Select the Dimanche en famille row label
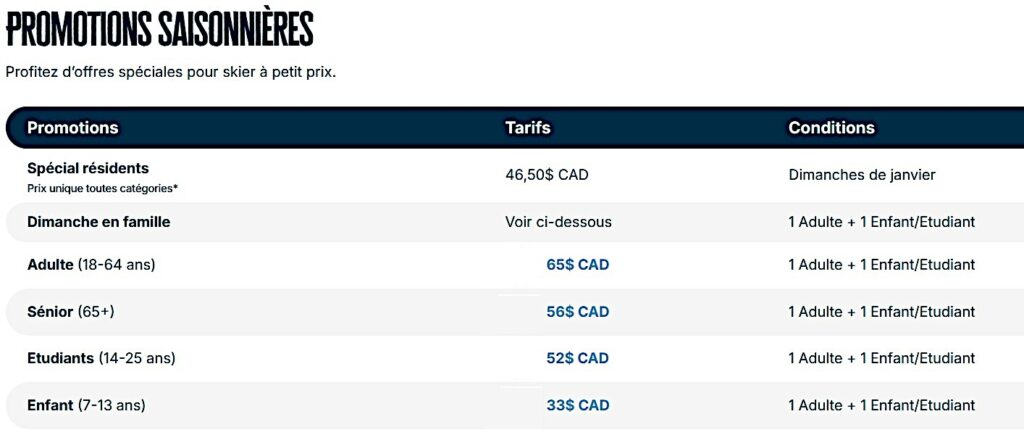This screenshot has height=435, width=1024. click(98, 222)
